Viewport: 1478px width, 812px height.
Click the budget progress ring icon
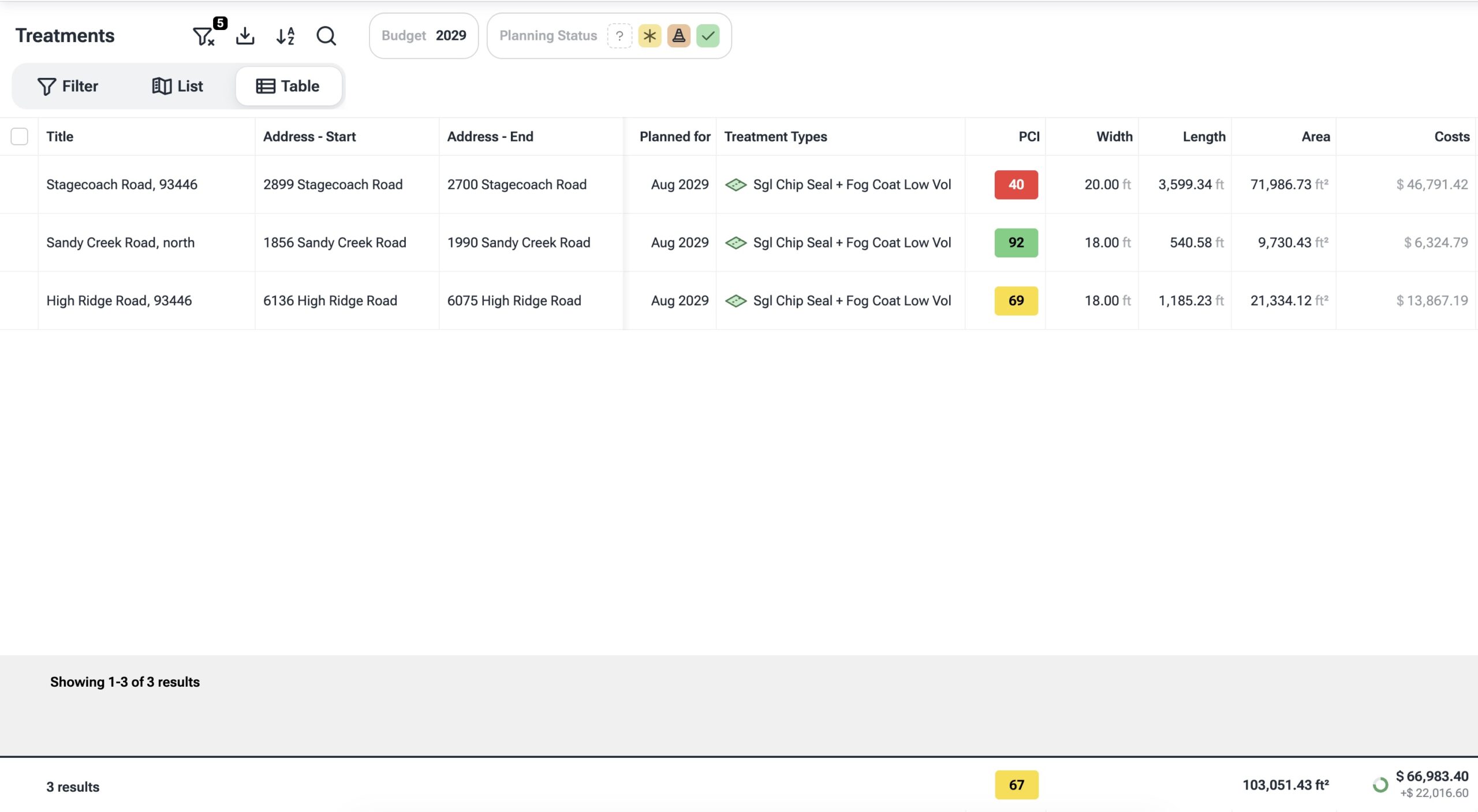click(x=1380, y=784)
